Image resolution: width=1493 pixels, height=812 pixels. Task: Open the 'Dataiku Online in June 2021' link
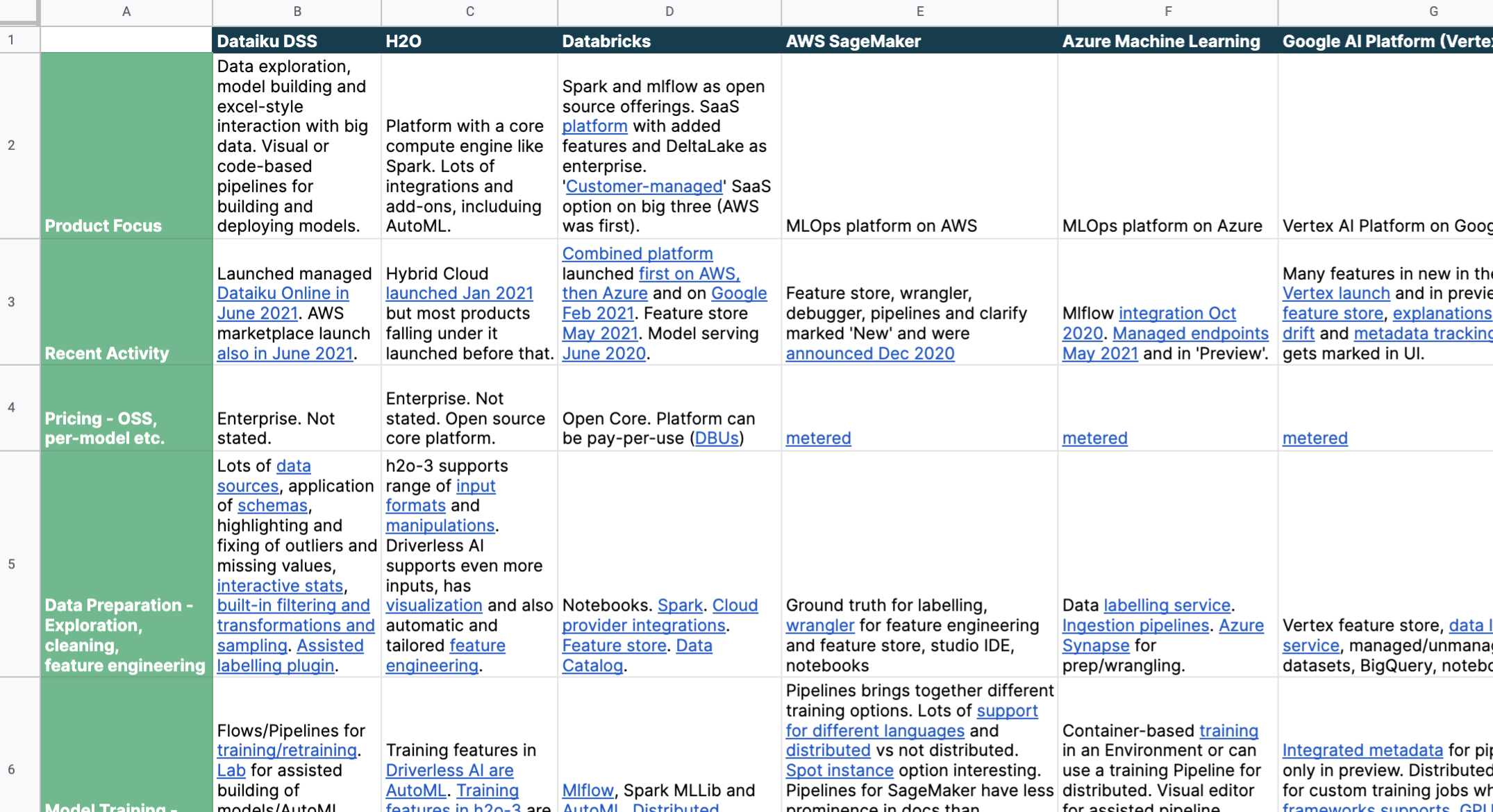pos(283,294)
